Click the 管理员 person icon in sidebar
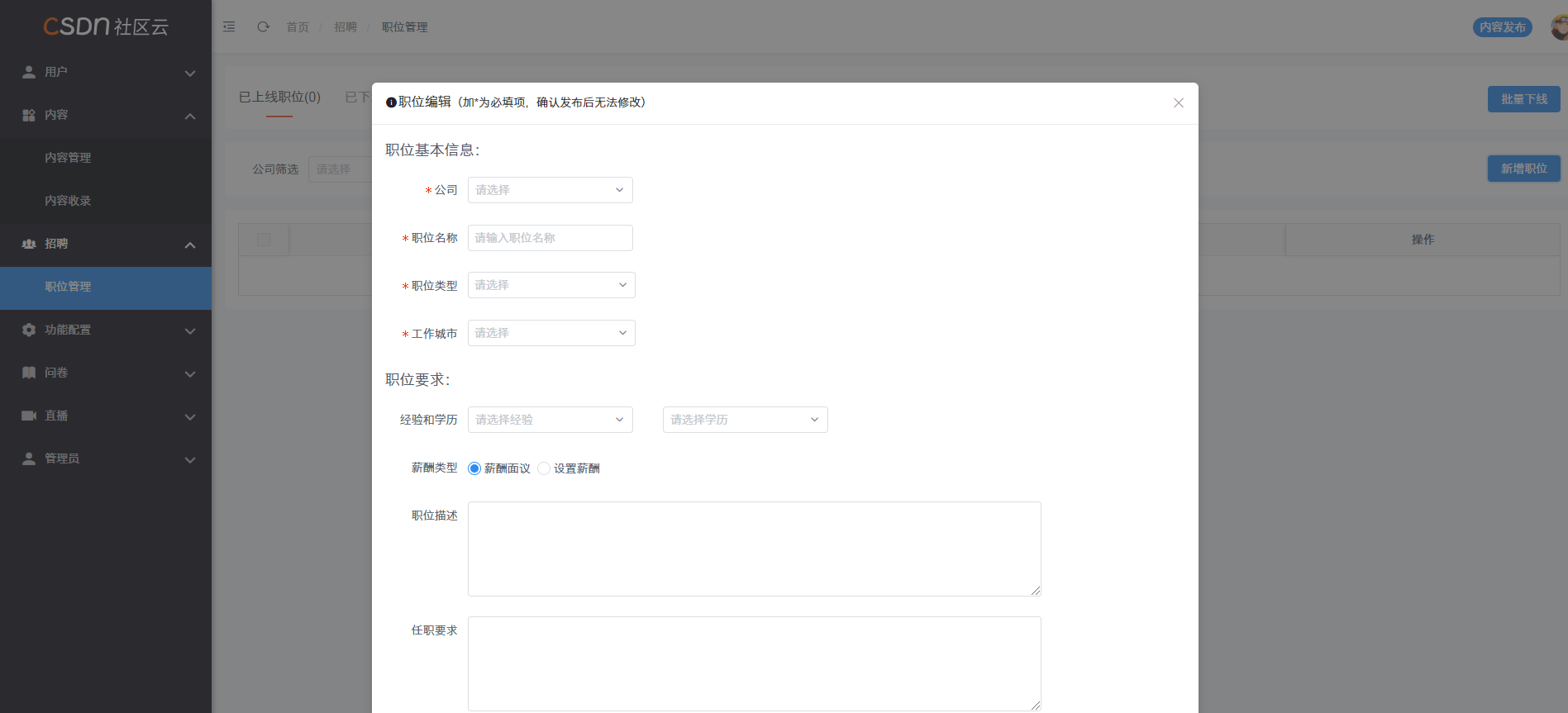Screen dimensions: 1568x713 pos(29,459)
